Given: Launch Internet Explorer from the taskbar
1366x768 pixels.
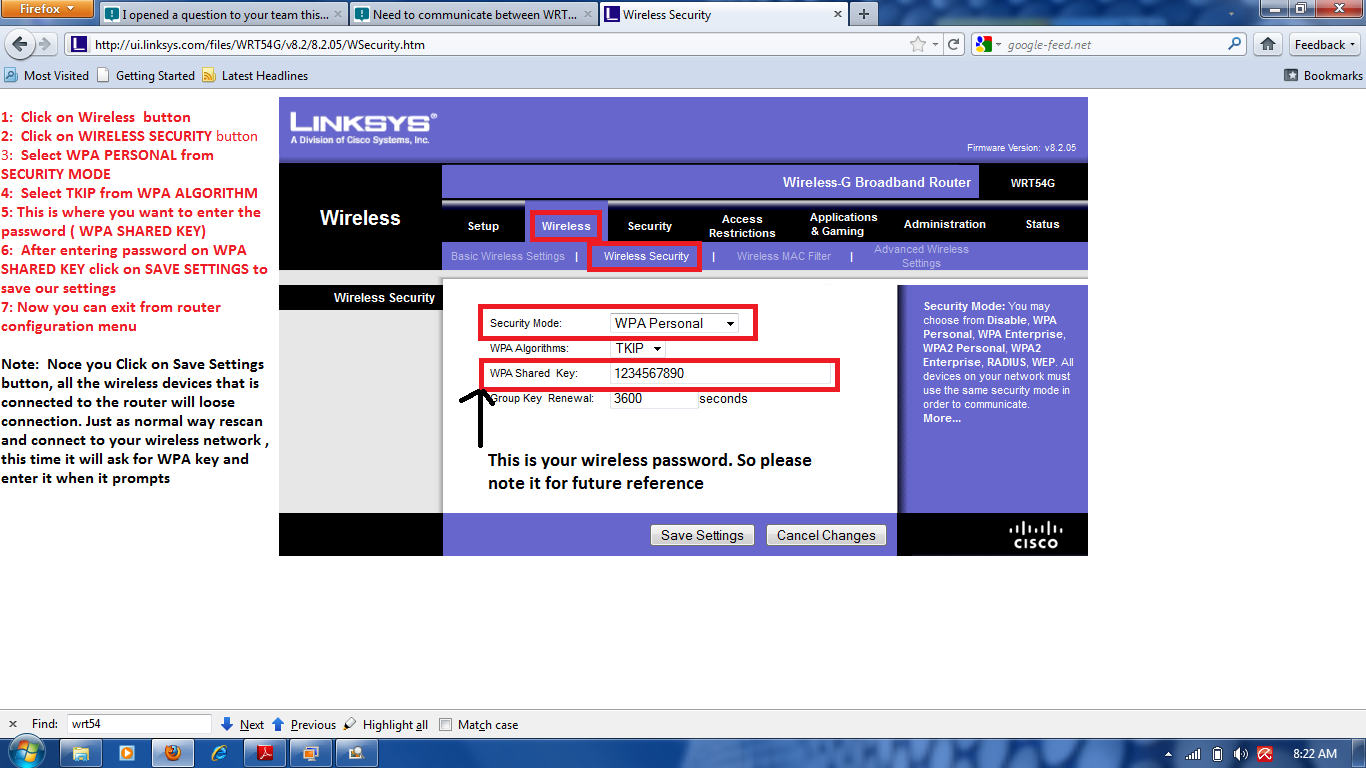Looking at the screenshot, I should tap(220, 753).
